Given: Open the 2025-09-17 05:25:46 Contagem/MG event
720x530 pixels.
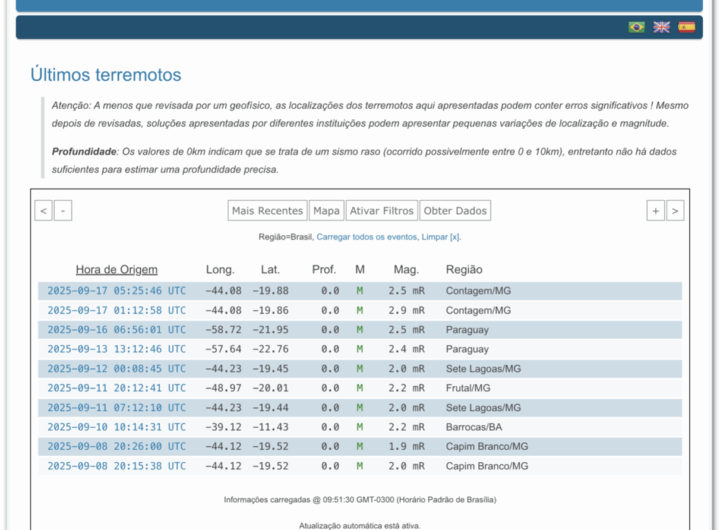Looking at the screenshot, I should click(116, 291).
